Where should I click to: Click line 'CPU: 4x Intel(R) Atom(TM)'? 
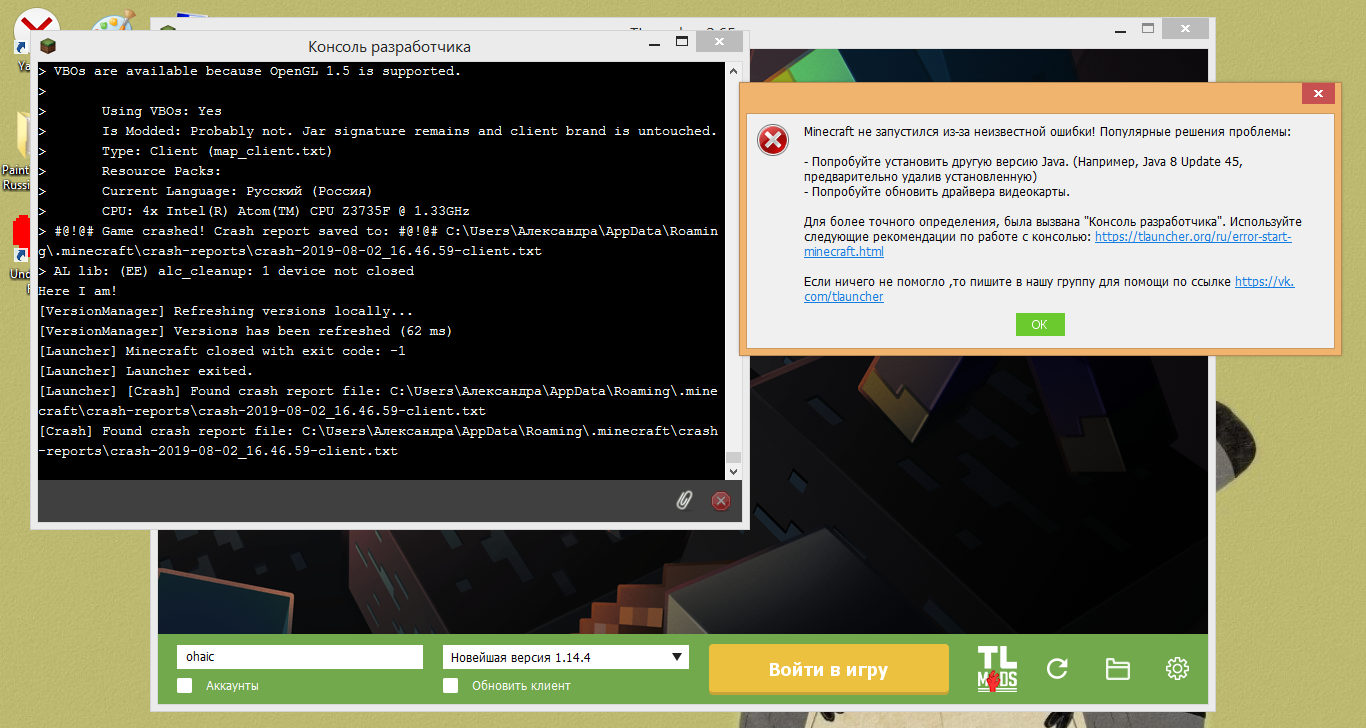[x=286, y=211]
